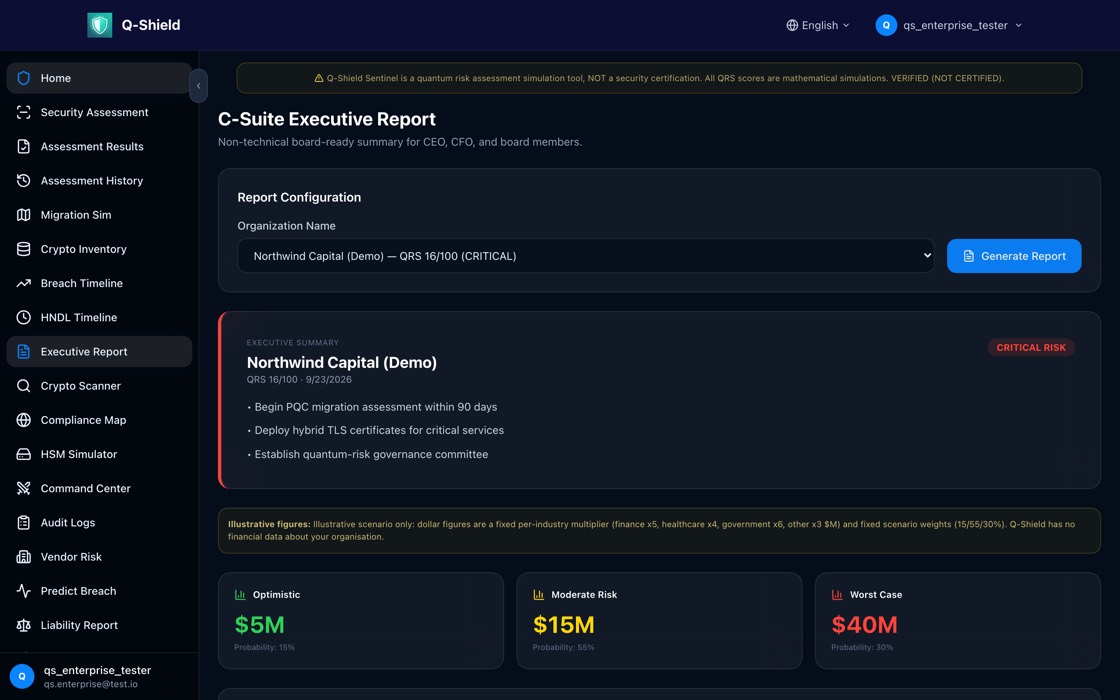Open the English language dropdown
Screen dimensions: 1120x700
tap(818, 25)
